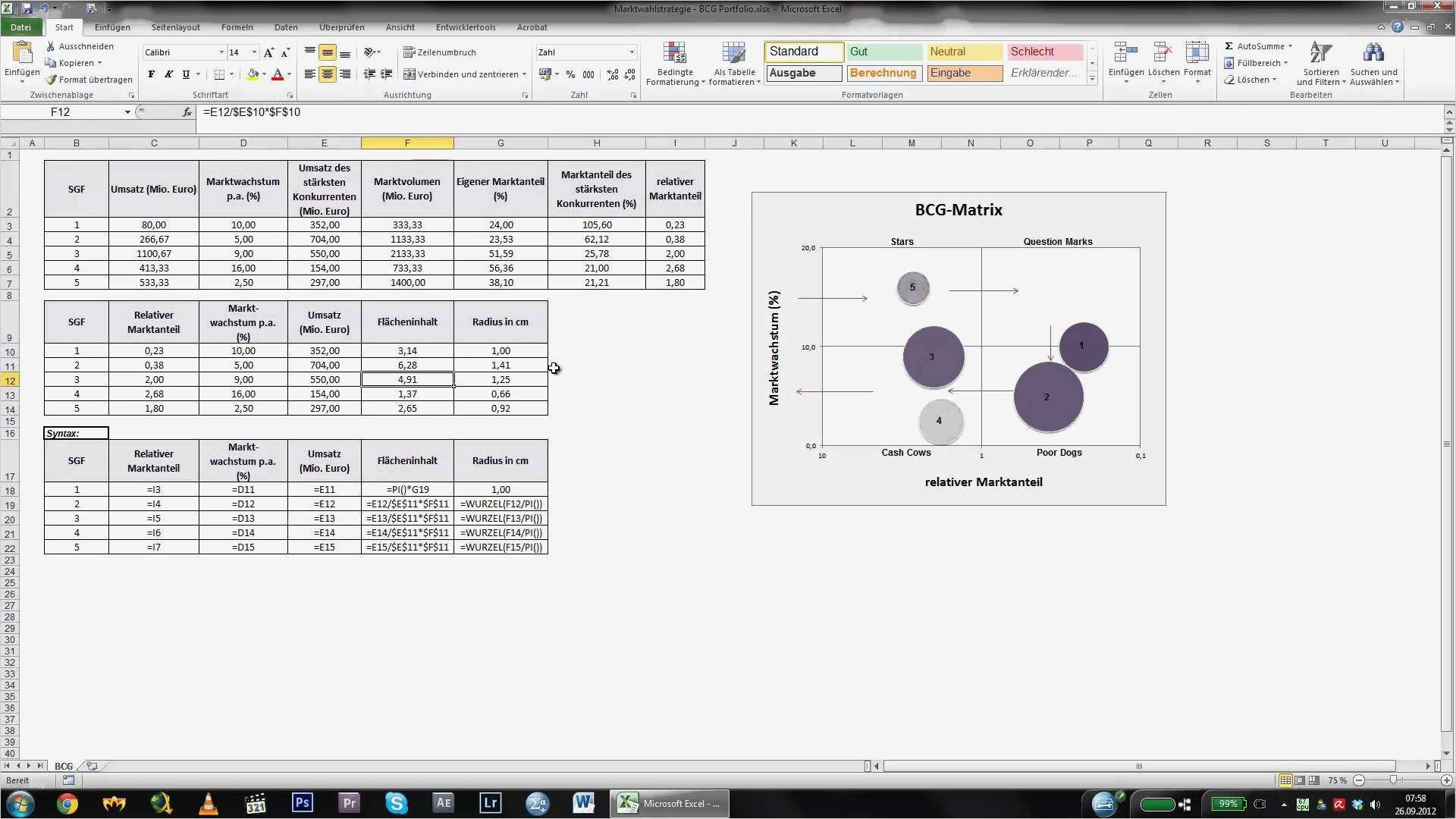Click the zoom slider handle

point(1393,780)
